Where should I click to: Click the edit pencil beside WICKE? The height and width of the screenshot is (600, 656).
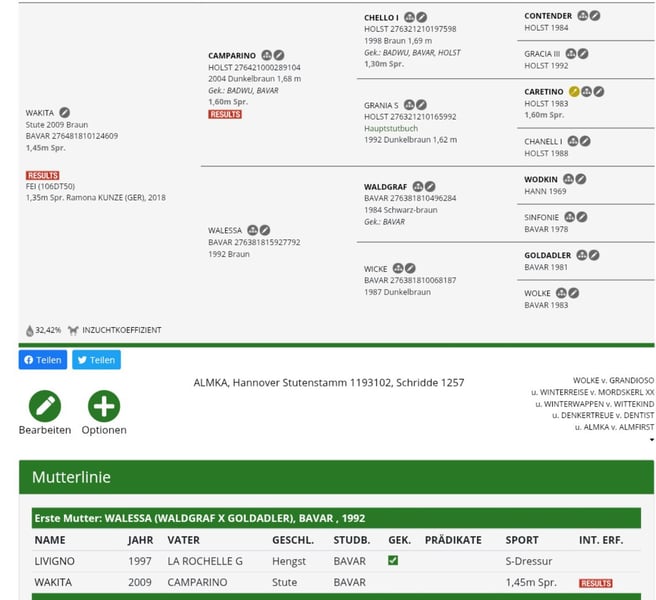pyautogui.click(x=410, y=269)
